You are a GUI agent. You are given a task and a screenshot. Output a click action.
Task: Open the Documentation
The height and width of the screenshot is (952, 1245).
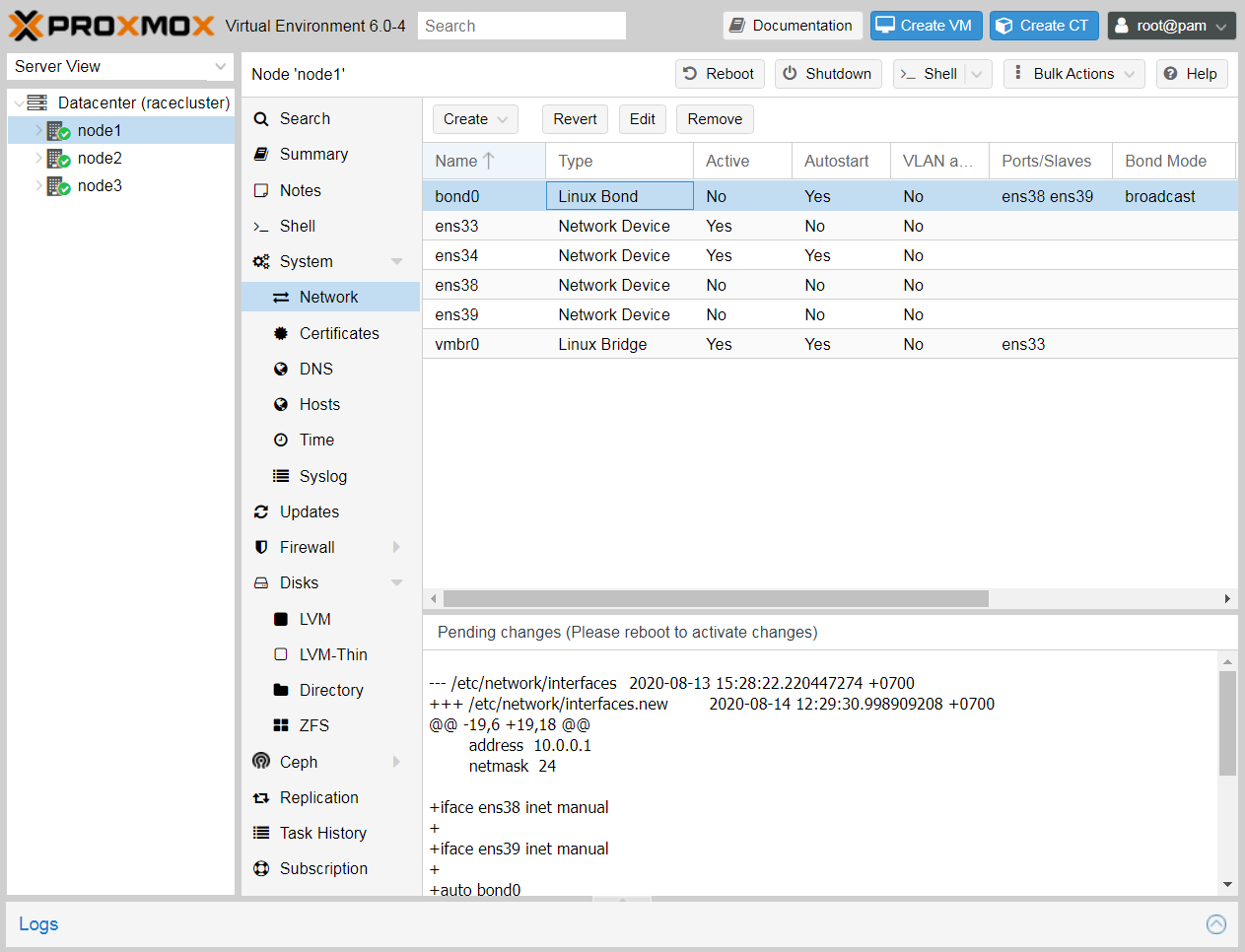[x=793, y=26]
